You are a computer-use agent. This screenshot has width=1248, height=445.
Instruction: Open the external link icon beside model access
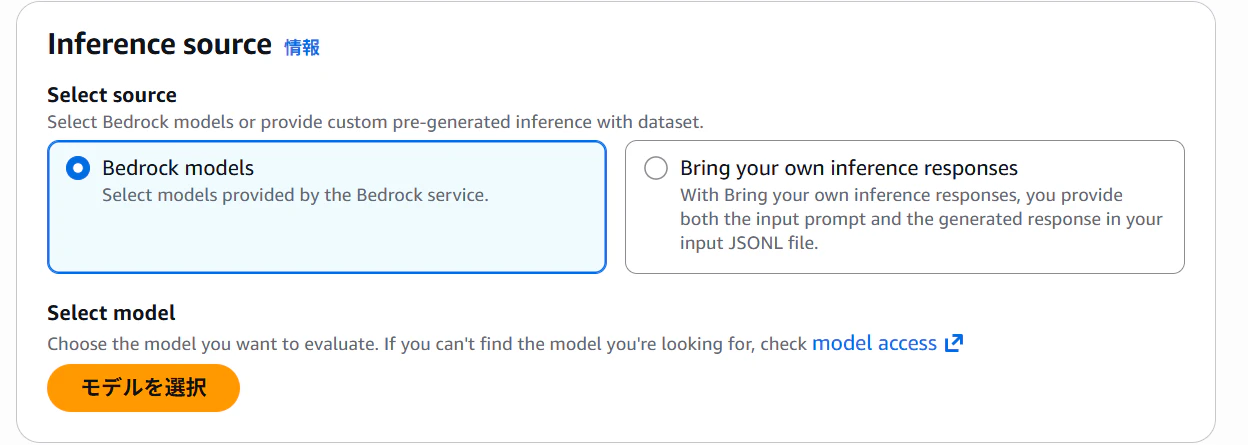(x=954, y=344)
